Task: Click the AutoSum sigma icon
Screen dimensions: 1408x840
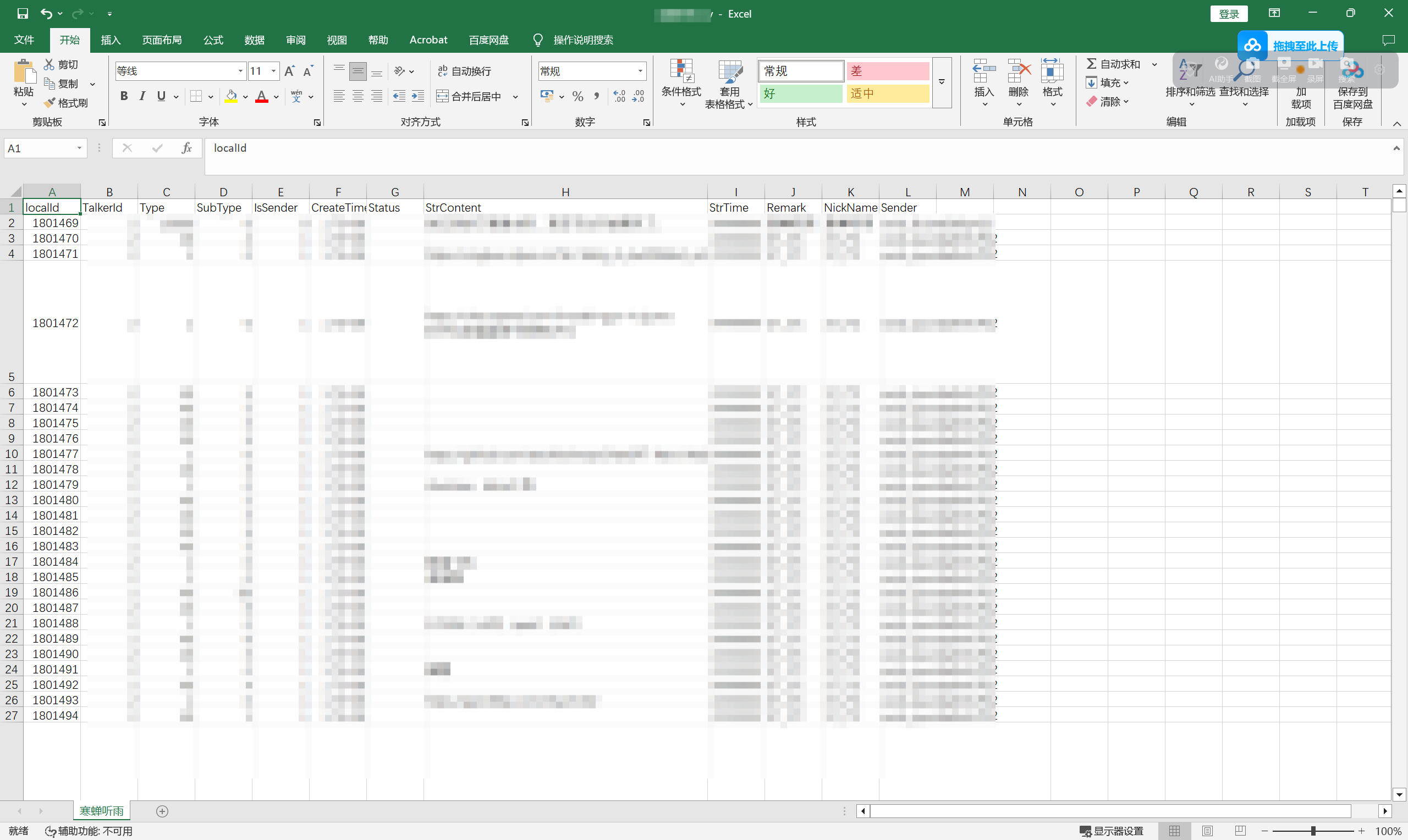Action: tap(1092, 64)
